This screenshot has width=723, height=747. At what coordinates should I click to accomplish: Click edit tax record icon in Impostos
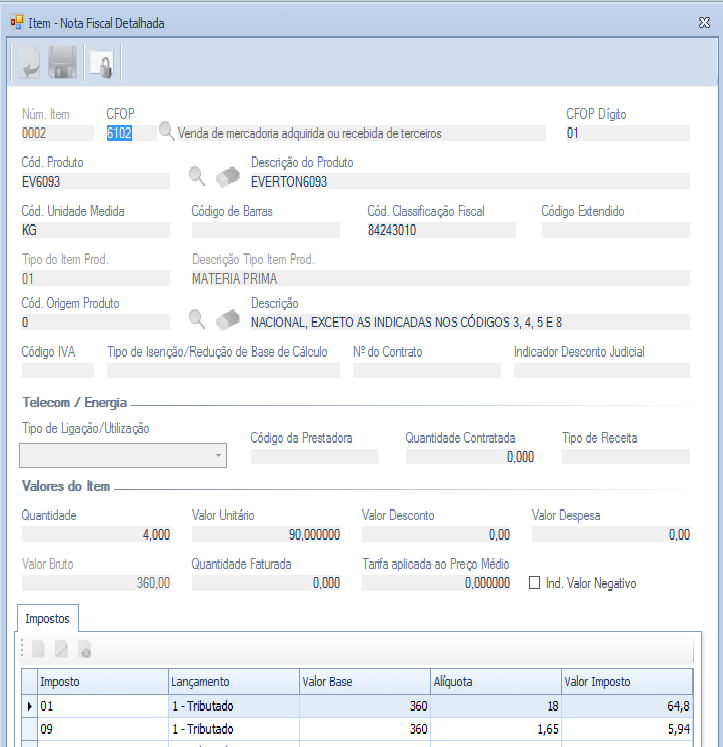pyautogui.click(x=62, y=649)
